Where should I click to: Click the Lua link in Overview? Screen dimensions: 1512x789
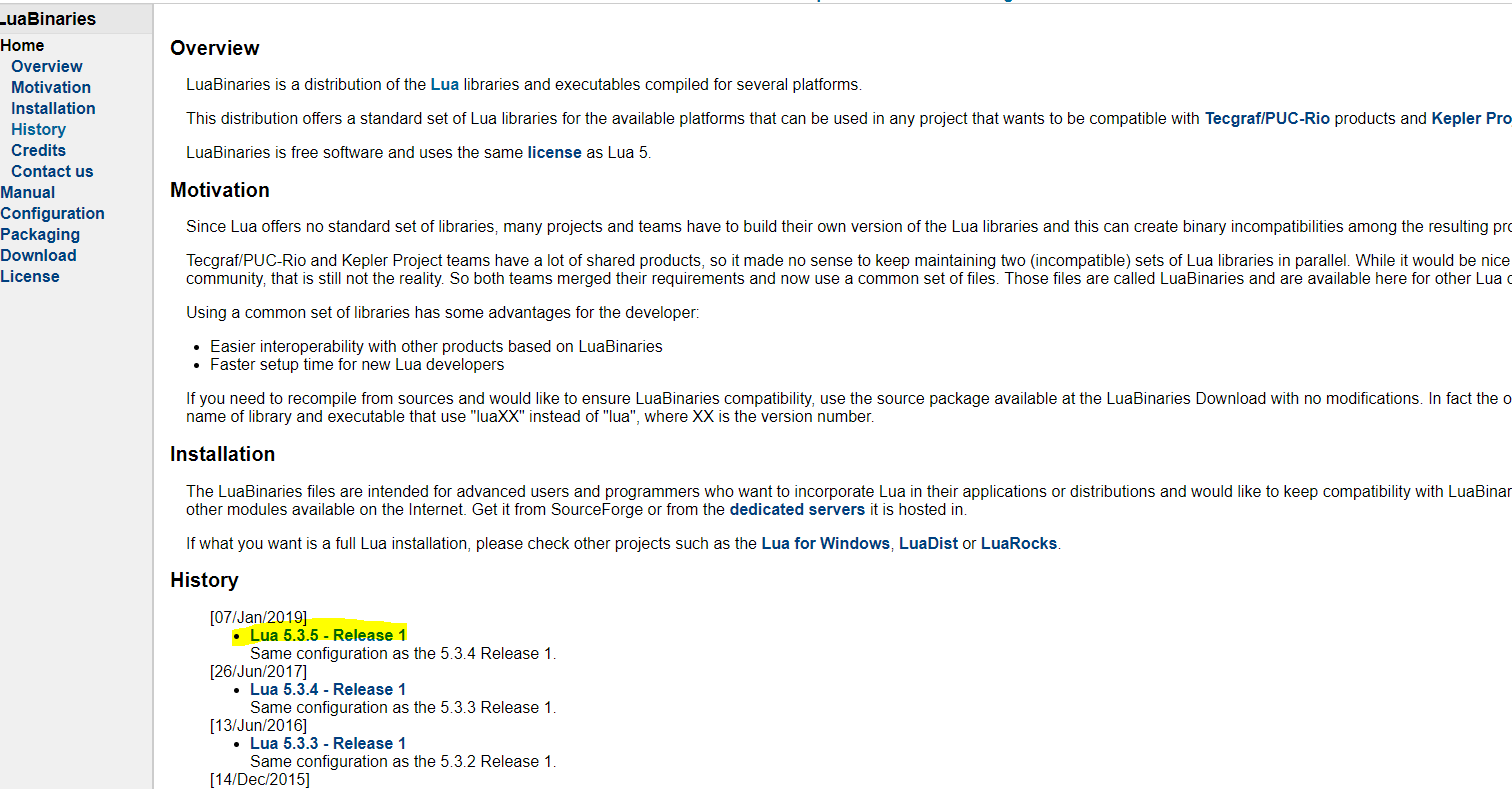coord(445,84)
